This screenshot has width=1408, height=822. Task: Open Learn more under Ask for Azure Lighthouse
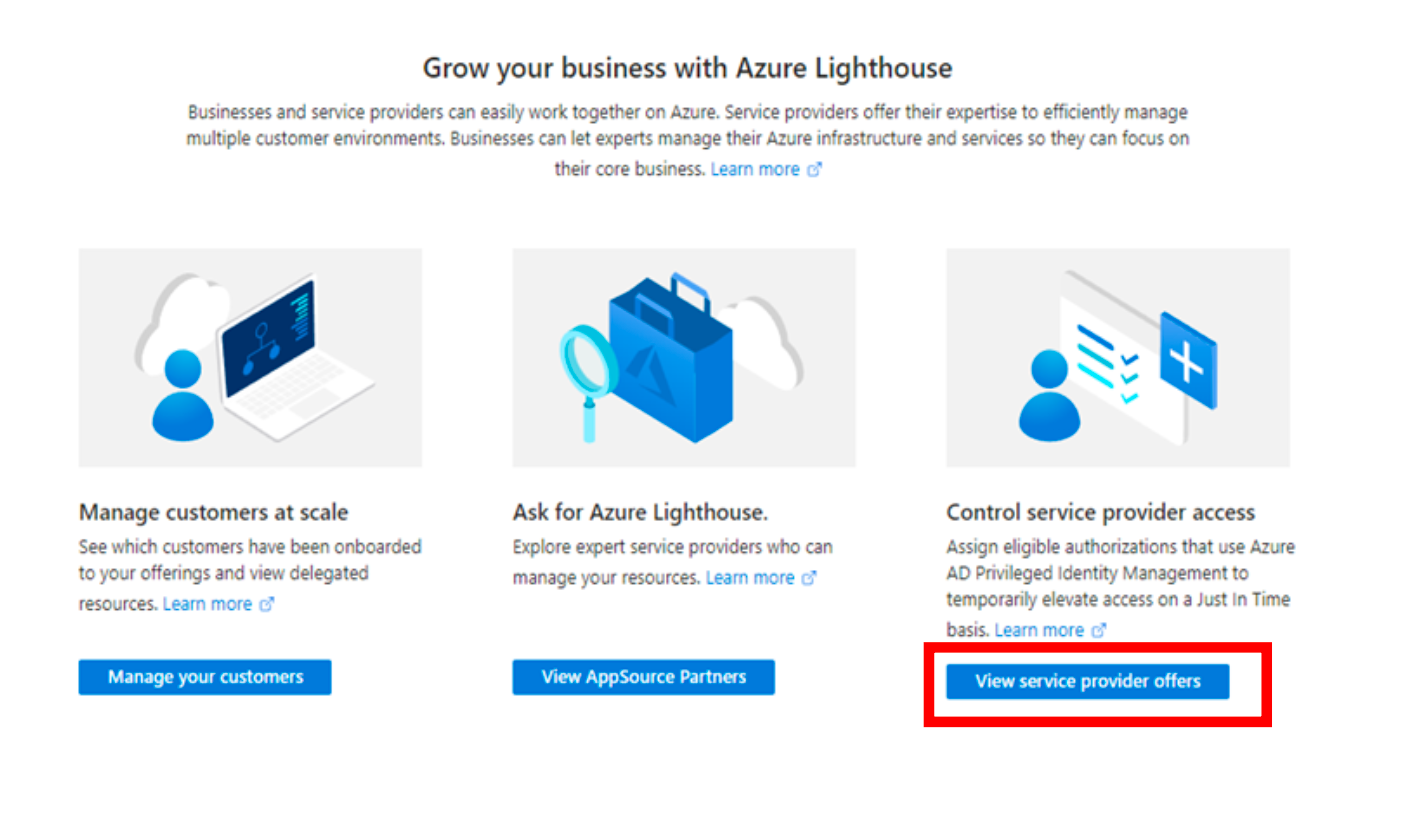tap(750, 578)
